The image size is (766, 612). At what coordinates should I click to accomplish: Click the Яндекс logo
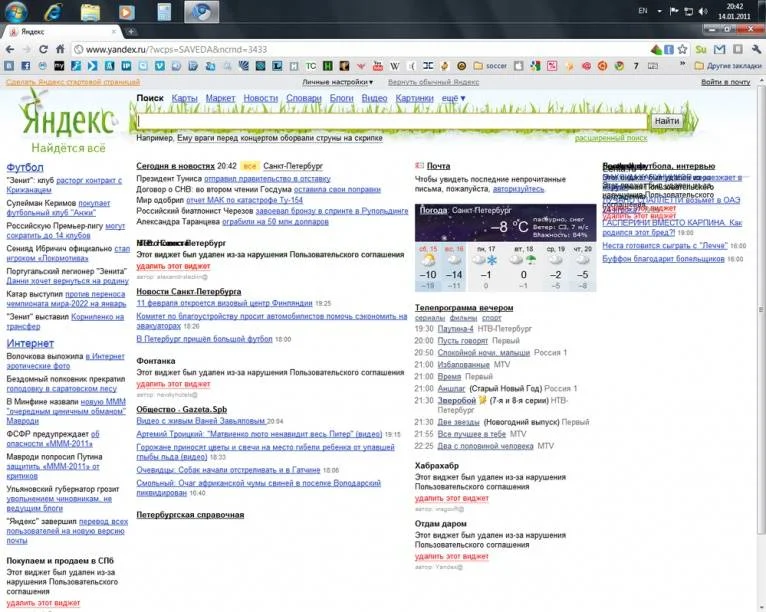coord(68,120)
